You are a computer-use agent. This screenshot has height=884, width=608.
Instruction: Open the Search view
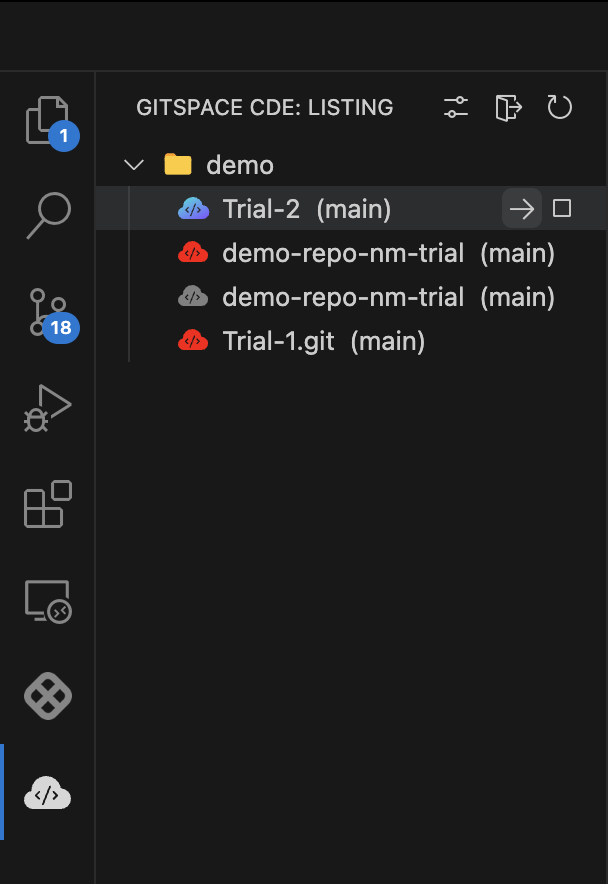[x=47, y=215]
